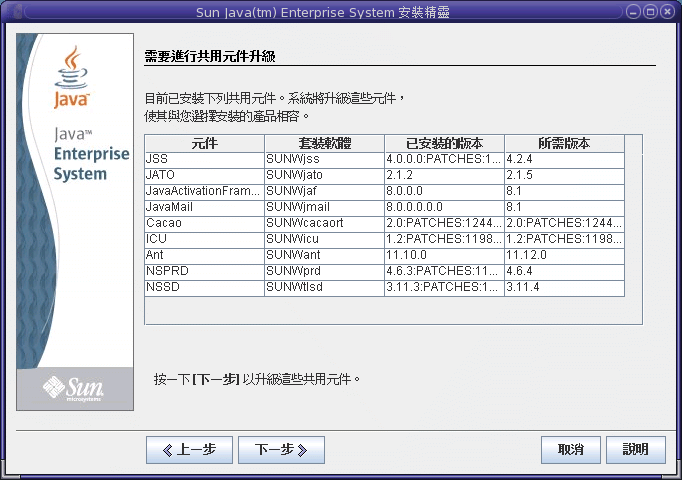Select the 套裝軟體 column header

click(x=324, y=143)
